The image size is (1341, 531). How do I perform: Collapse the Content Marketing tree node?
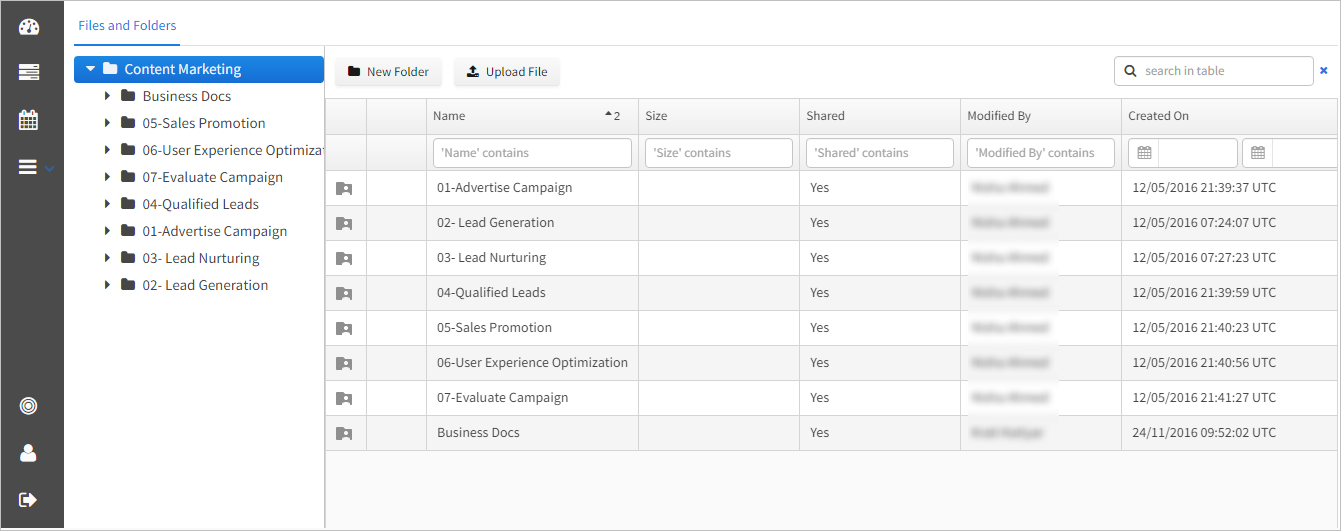coord(90,69)
